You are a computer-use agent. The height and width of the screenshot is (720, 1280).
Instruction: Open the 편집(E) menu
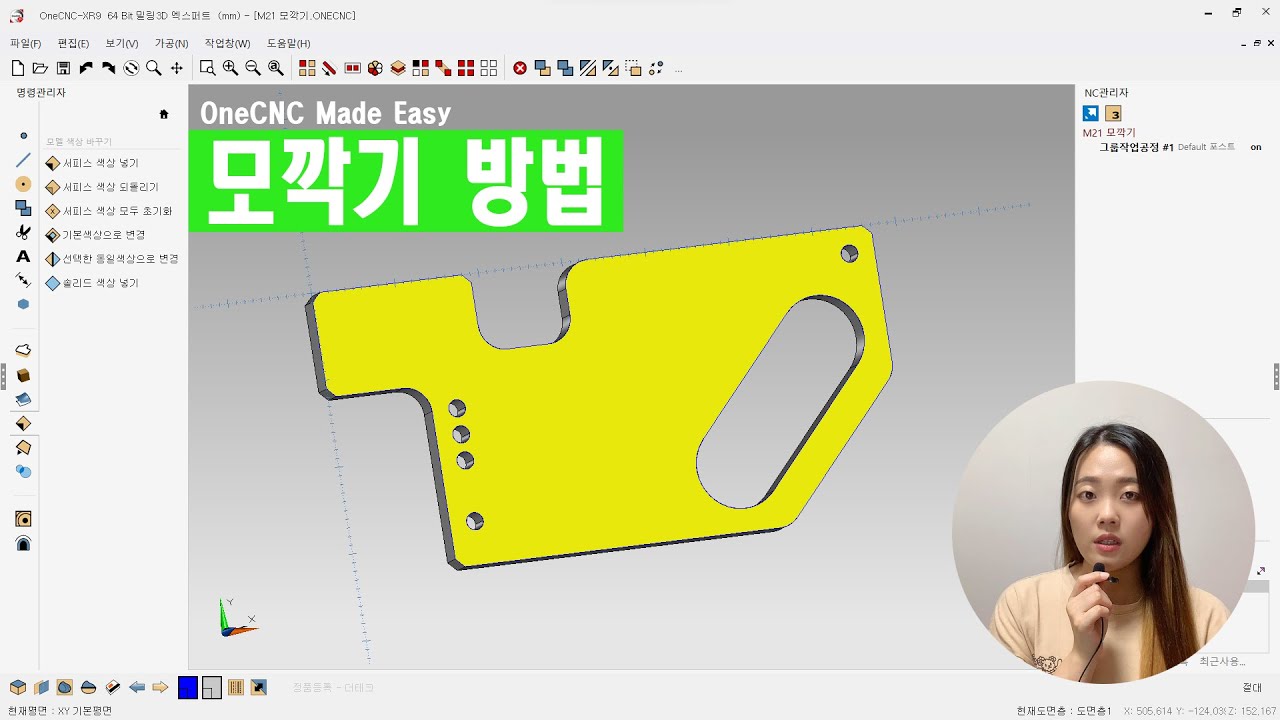[x=74, y=44]
